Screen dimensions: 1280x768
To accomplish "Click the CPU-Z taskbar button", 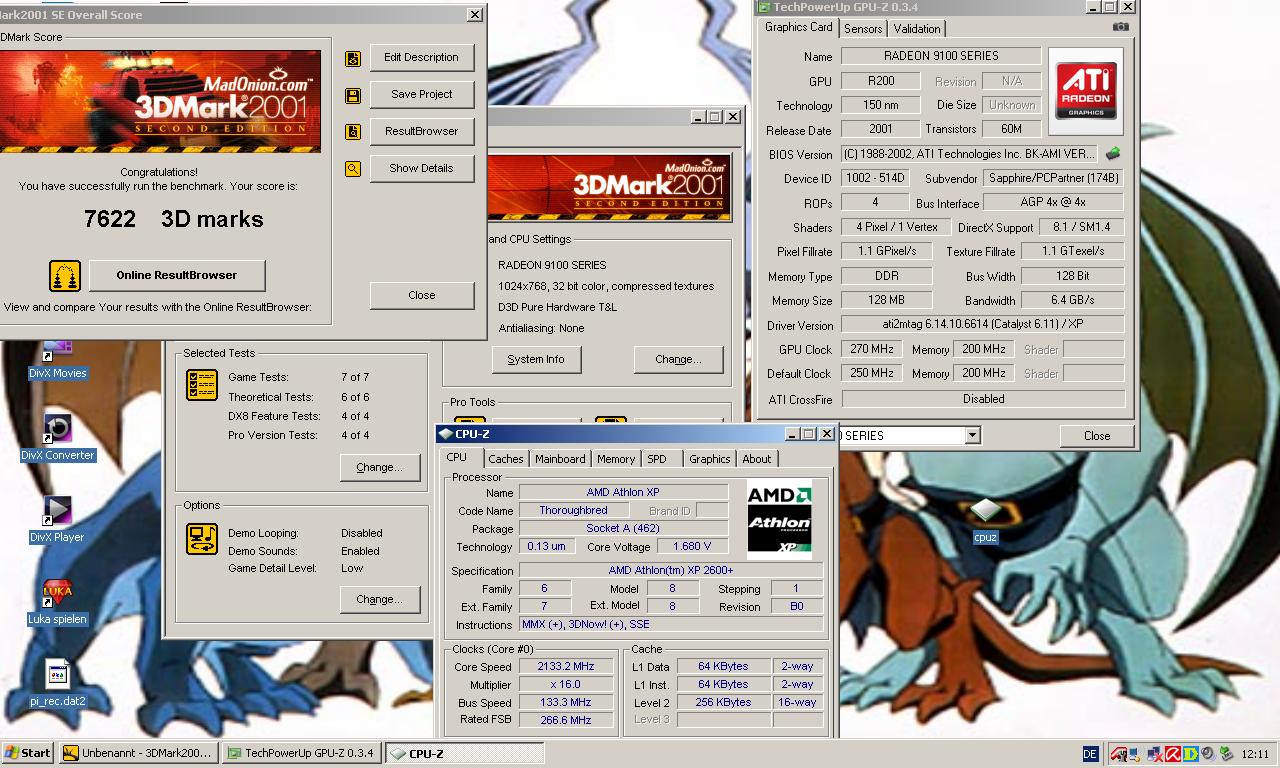I will click(x=465, y=754).
